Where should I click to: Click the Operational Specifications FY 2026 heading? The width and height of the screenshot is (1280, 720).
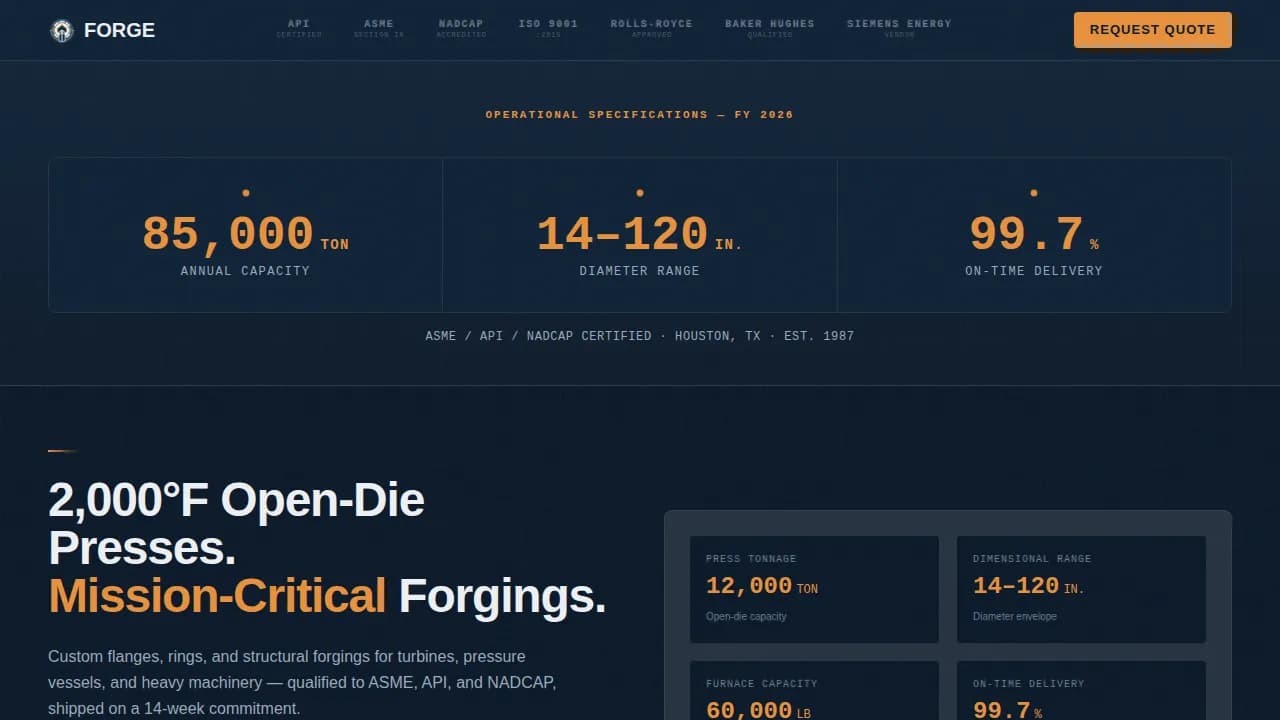pos(640,115)
